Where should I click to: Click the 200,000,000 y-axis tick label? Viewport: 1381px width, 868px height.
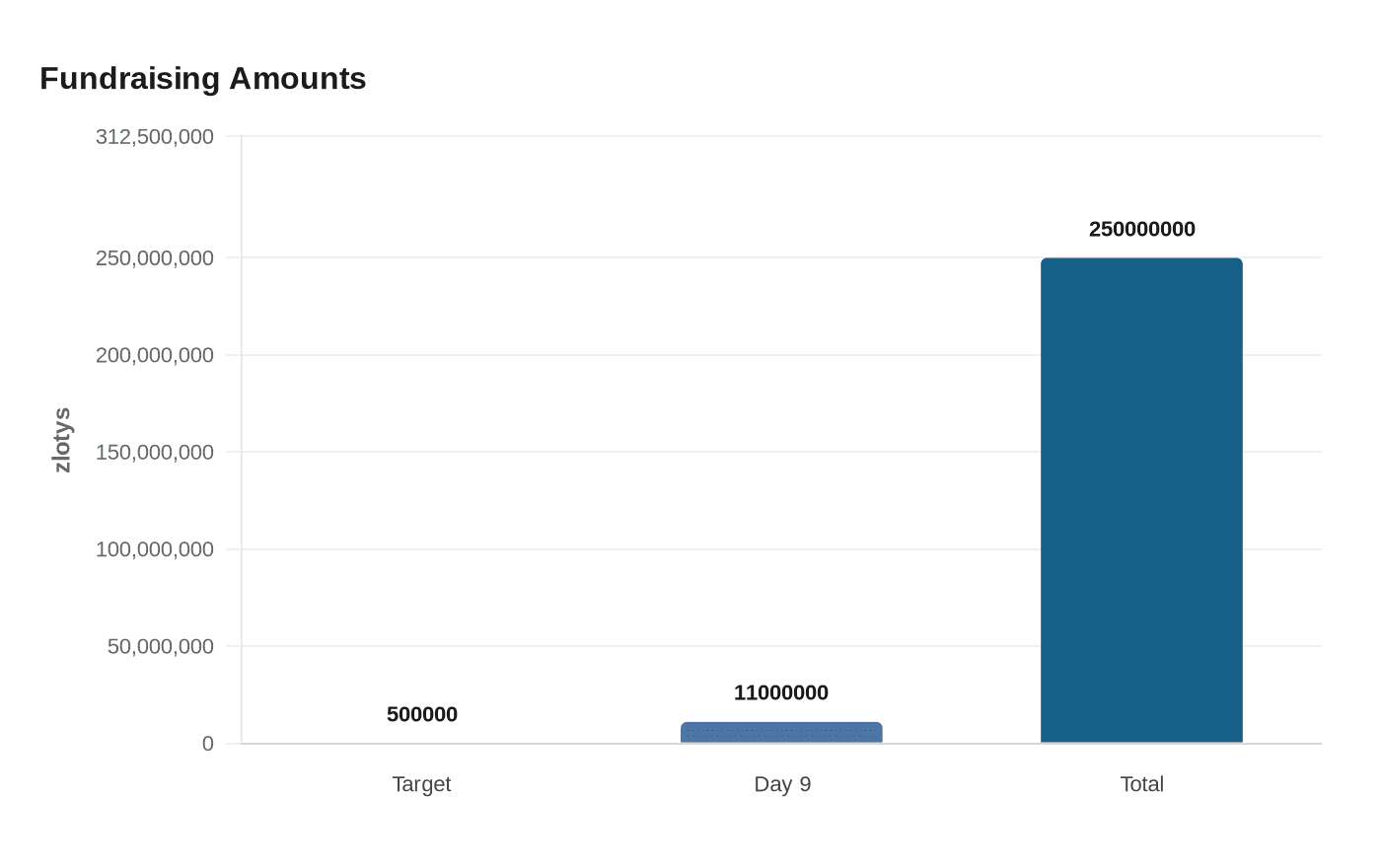coord(155,355)
